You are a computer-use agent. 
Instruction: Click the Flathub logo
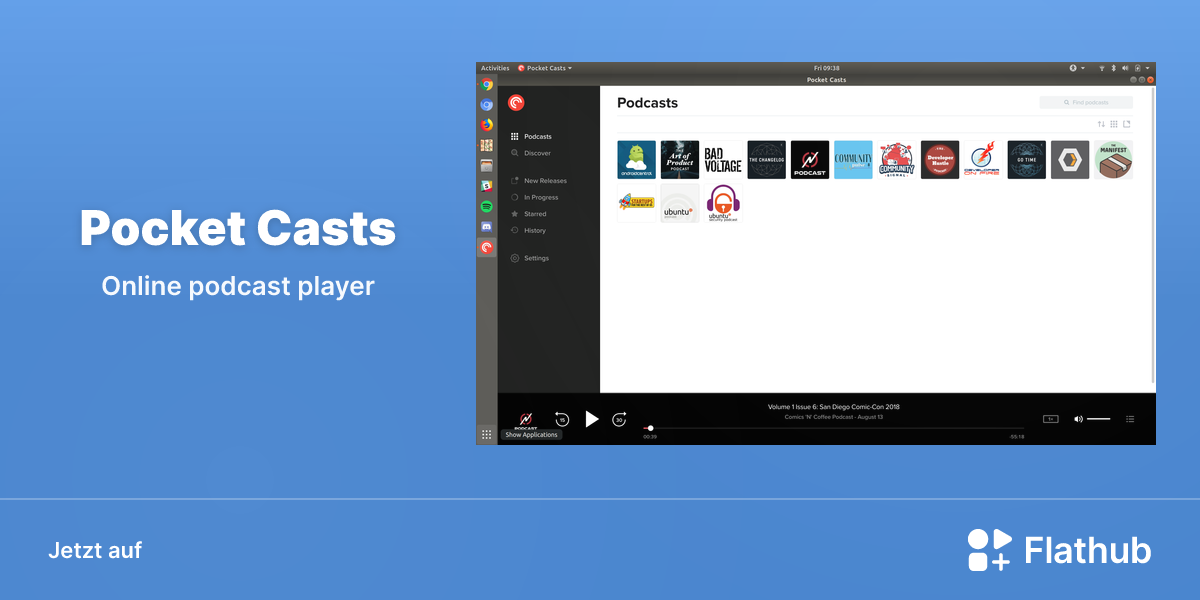pyautogui.click(x=1059, y=550)
